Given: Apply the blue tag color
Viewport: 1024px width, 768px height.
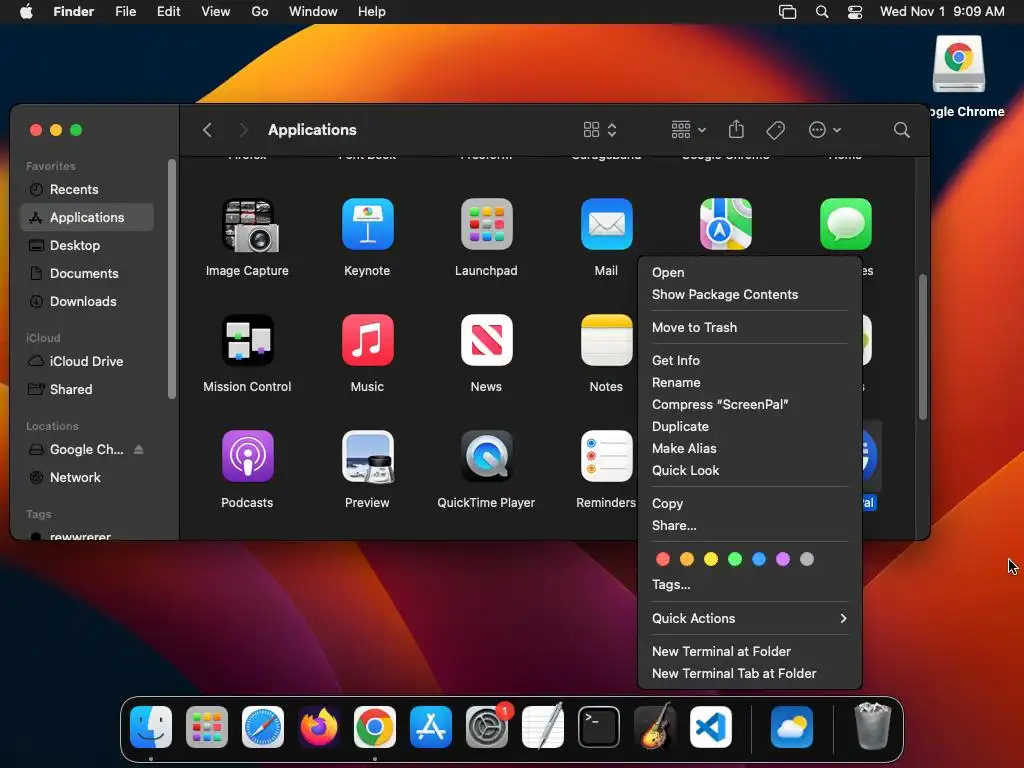Looking at the screenshot, I should 759,559.
